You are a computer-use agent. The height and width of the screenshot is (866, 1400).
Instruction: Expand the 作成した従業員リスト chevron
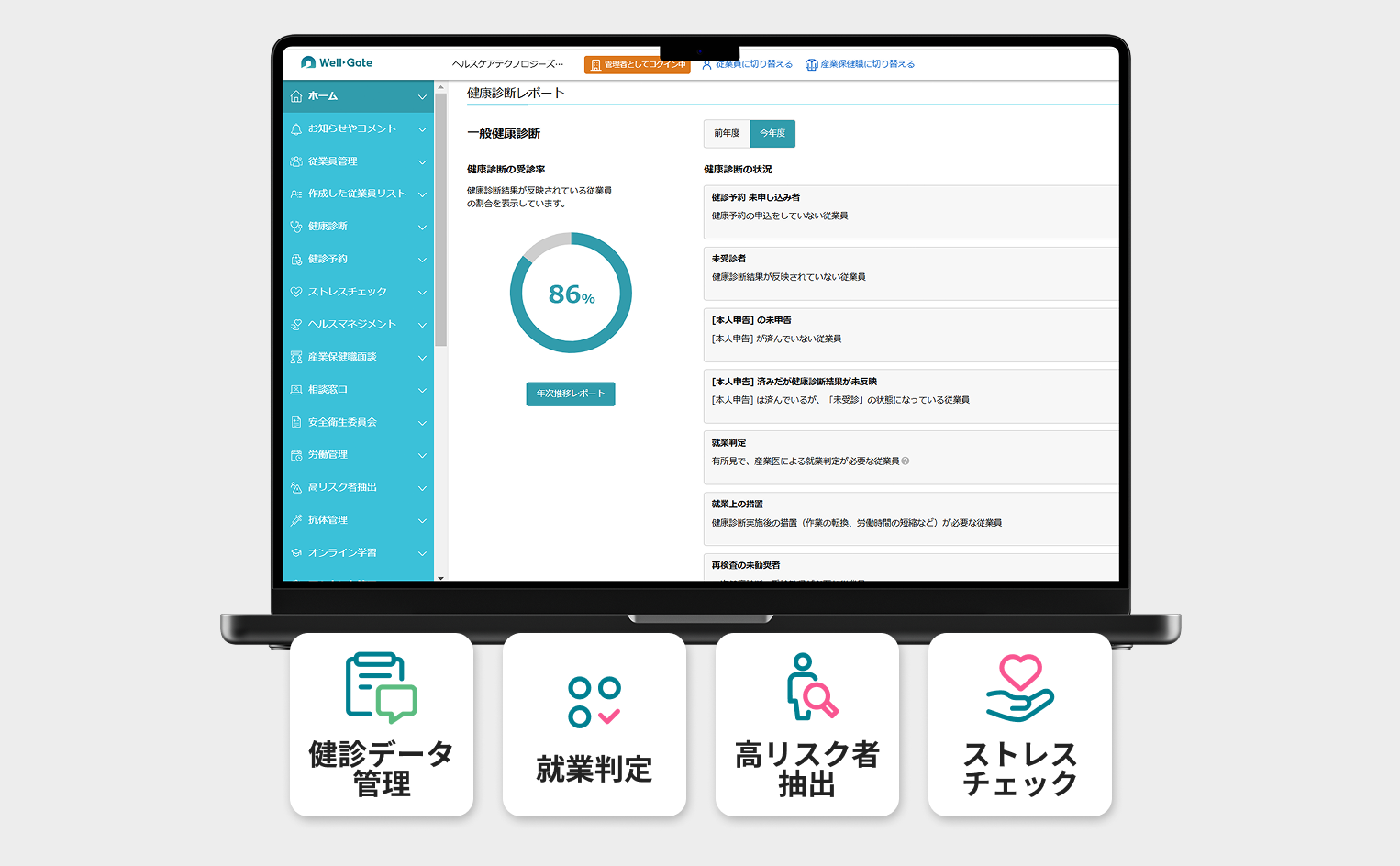(x=422, y=194)
